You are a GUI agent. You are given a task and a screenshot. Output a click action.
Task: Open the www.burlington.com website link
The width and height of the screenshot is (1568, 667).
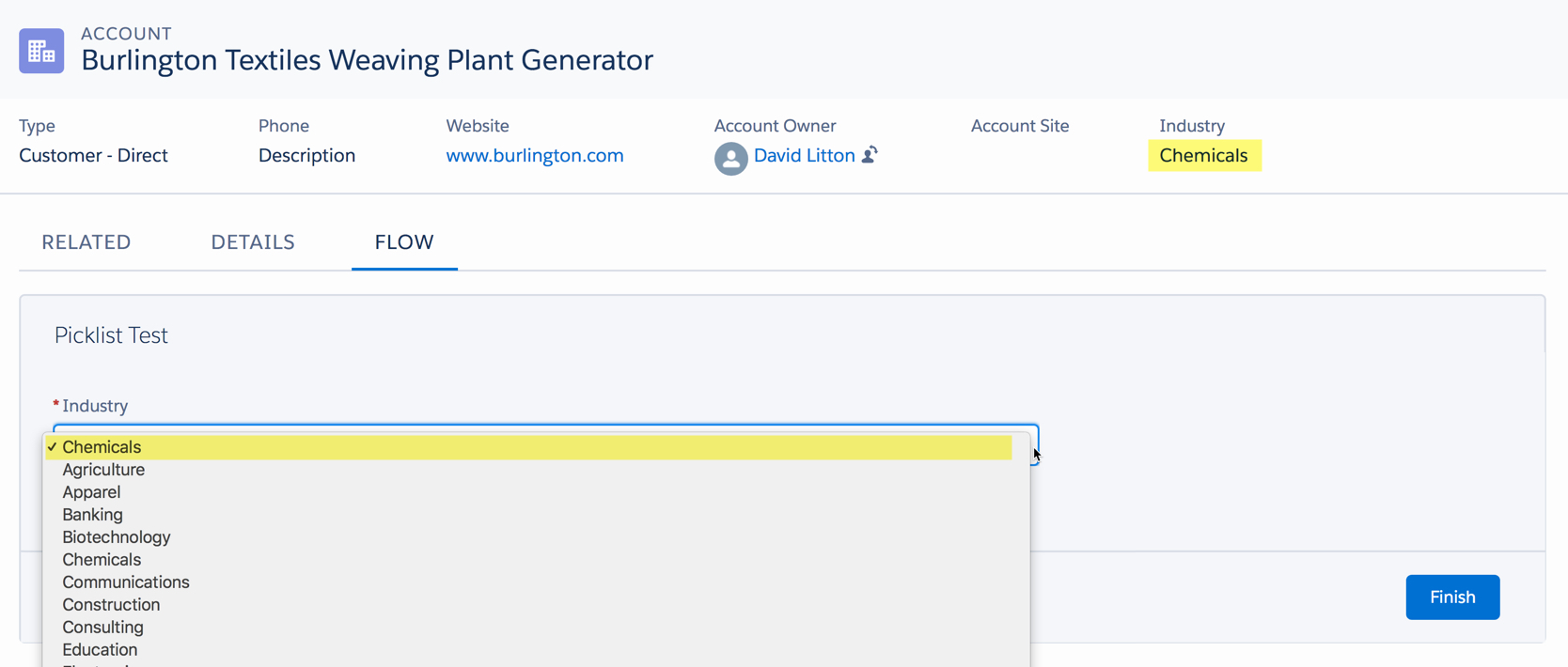(534, 156)
